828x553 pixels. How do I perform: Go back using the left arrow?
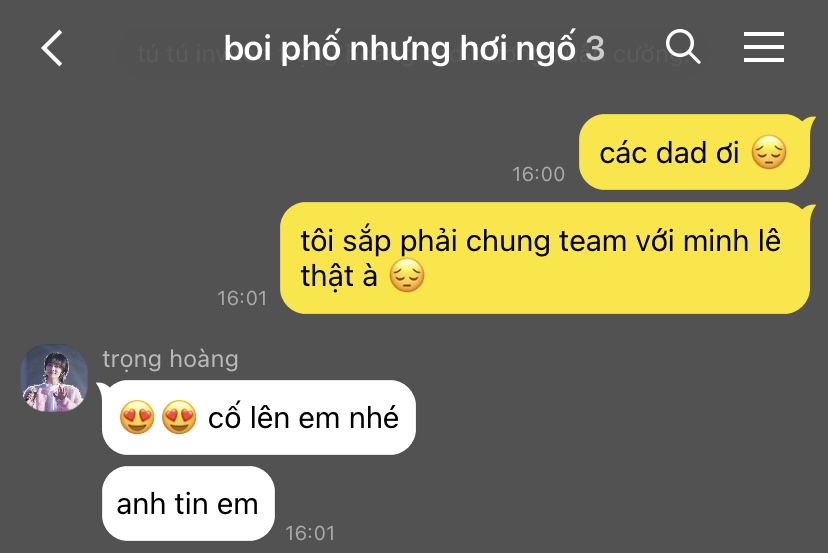(x=52, y=48)
